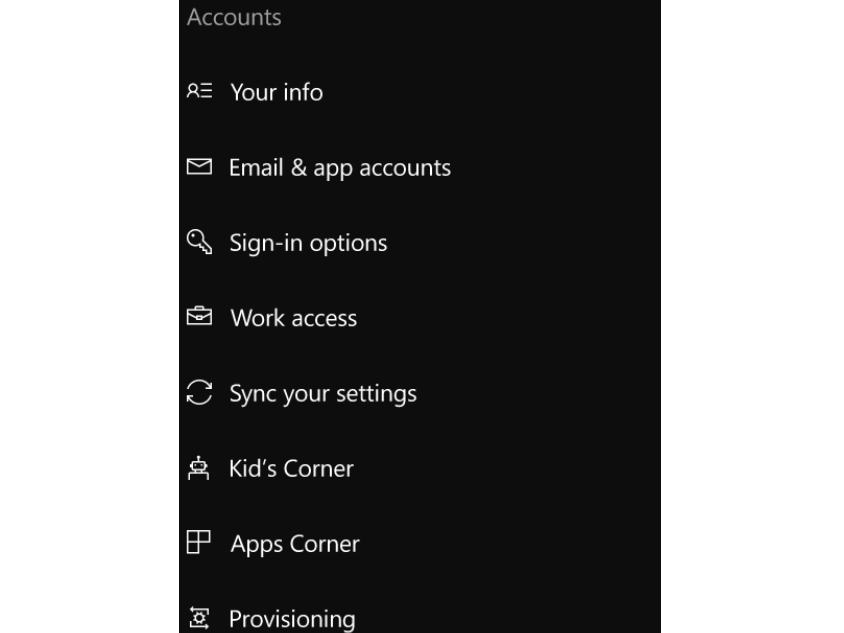Click the robot icon for Kid's Corner
Viewport: 844px width, 633px height.
(x=199, y=468)
